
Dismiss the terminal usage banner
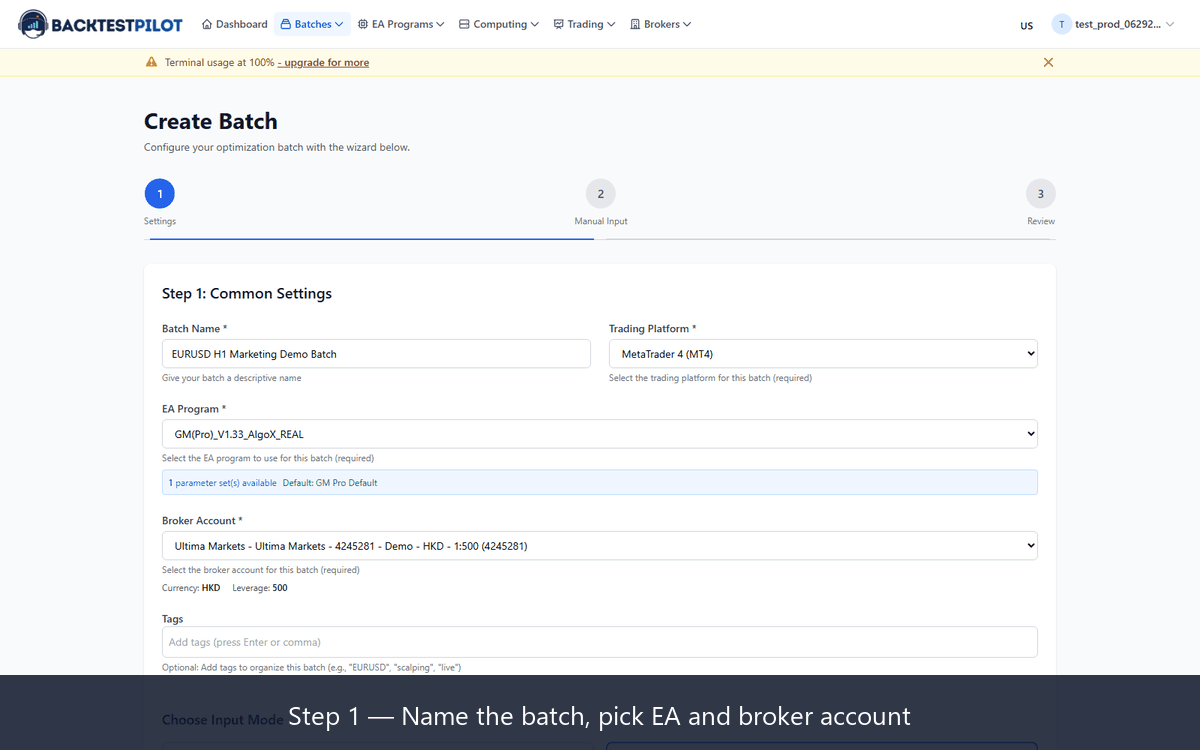tap(1048, 62)
